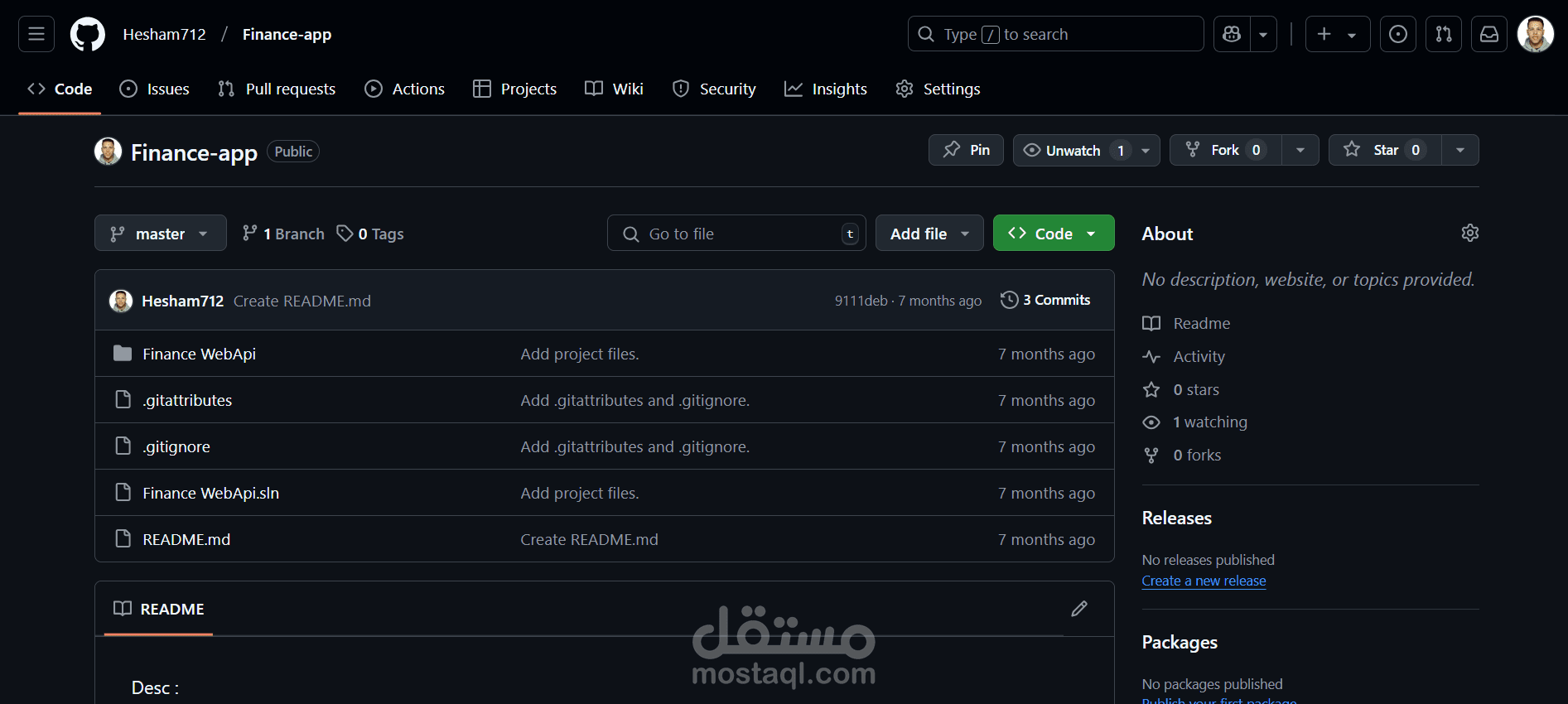Click the .gitignore file icon
The image size is (1568, 704).
click(123, 446)
